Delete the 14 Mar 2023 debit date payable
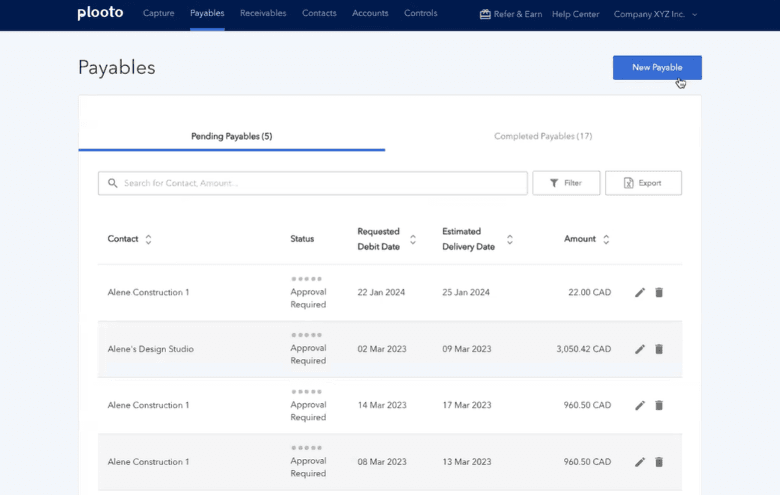 coord(659,406)
